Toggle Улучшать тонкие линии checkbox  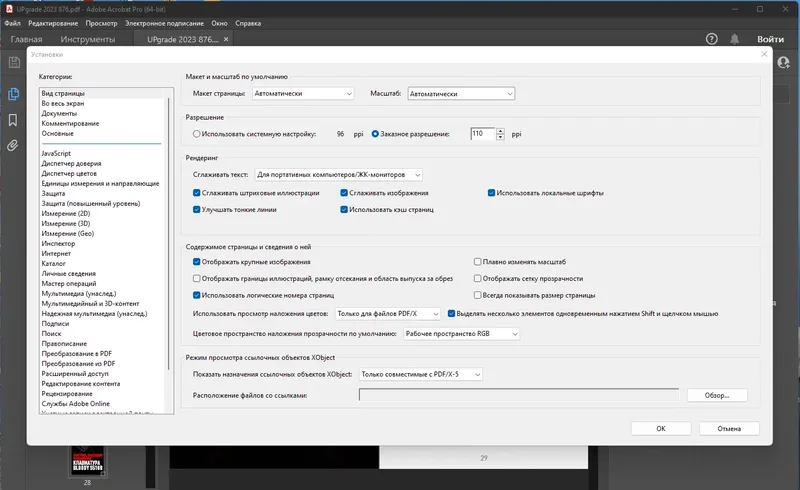(x=196, y=209)
